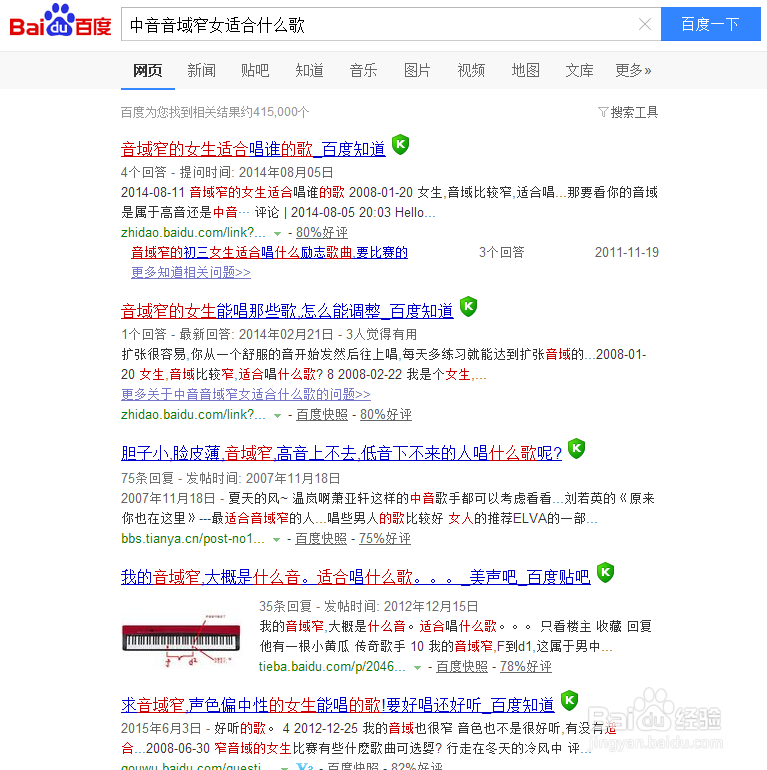Switch to the 新闻 tab
The height and width of the screenshot is (770, 767).
(201, 71)
